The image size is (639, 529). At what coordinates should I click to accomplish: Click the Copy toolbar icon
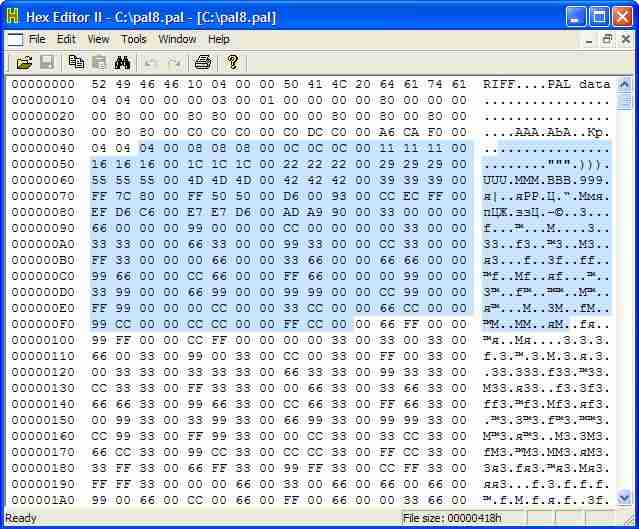[76, 62]
